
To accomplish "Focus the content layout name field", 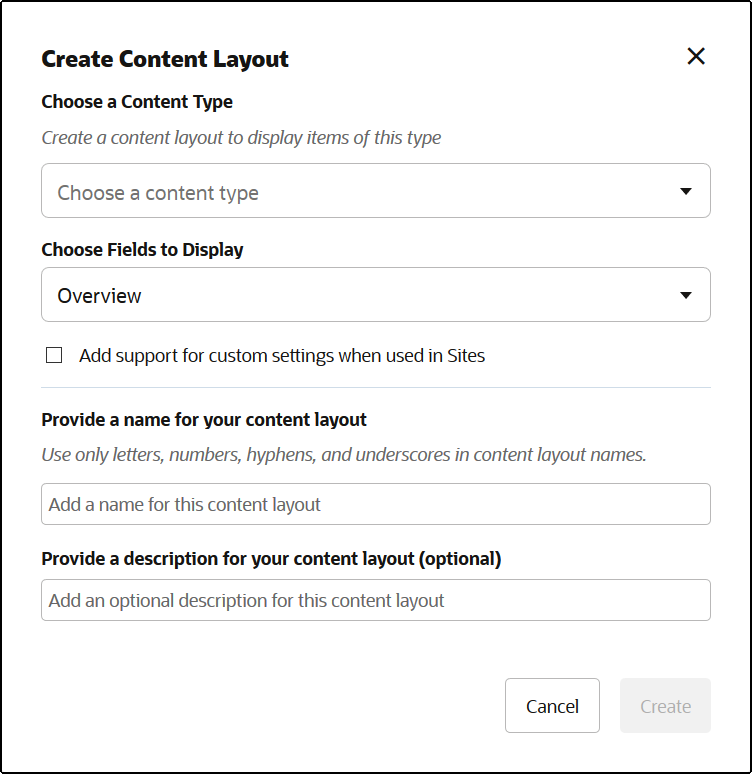I will 375,504.
